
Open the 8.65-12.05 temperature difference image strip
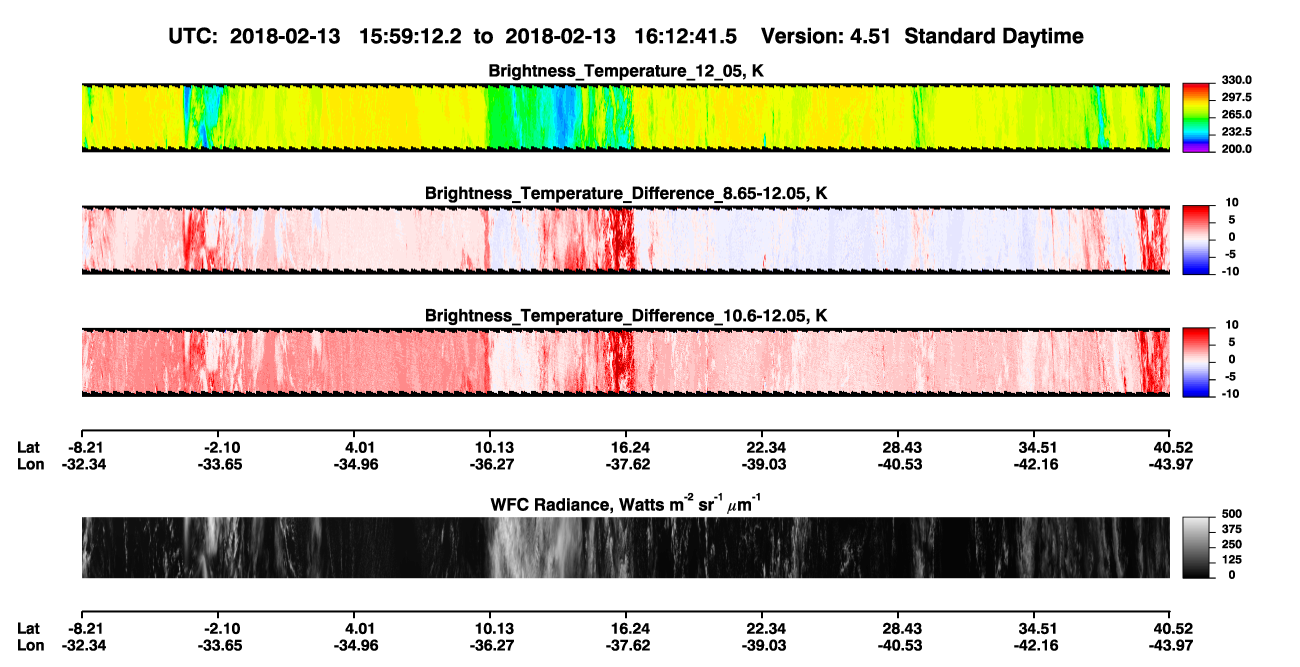coord(625,240)
